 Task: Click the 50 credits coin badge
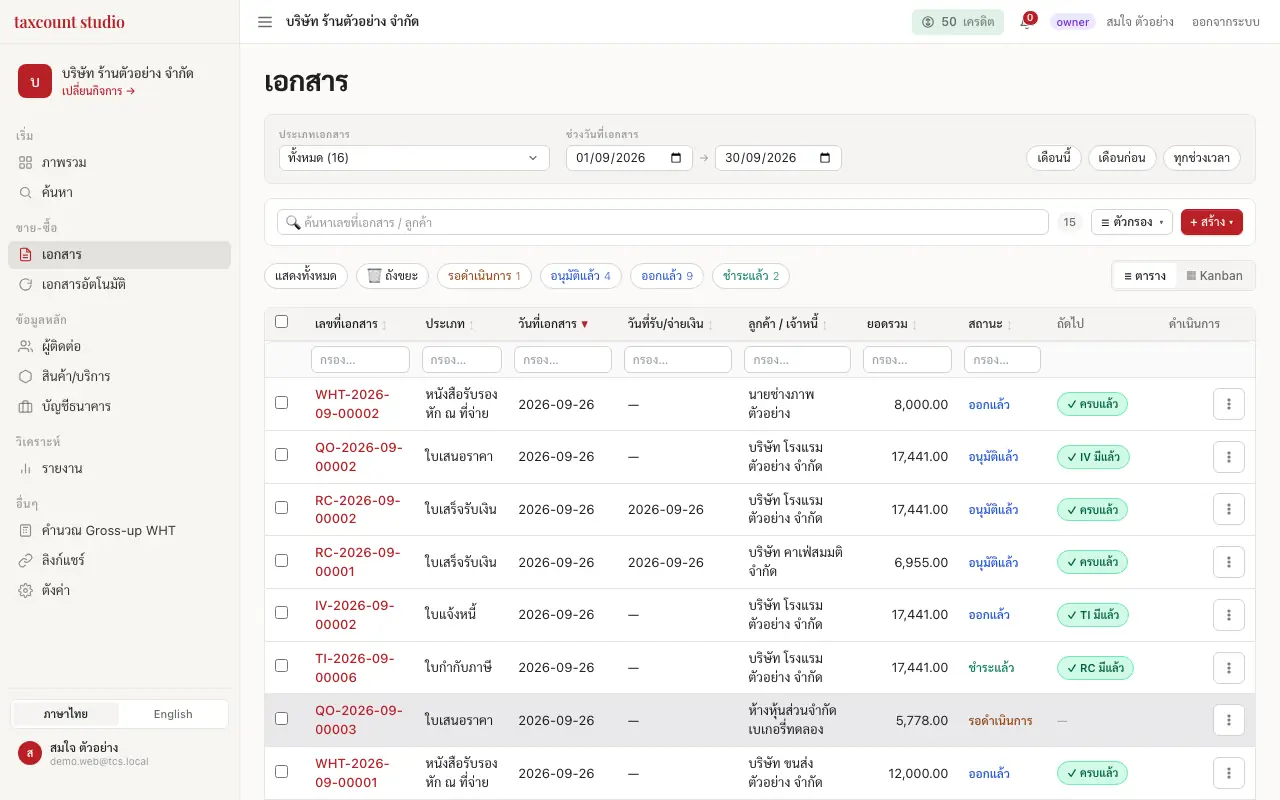coord(957,22)
